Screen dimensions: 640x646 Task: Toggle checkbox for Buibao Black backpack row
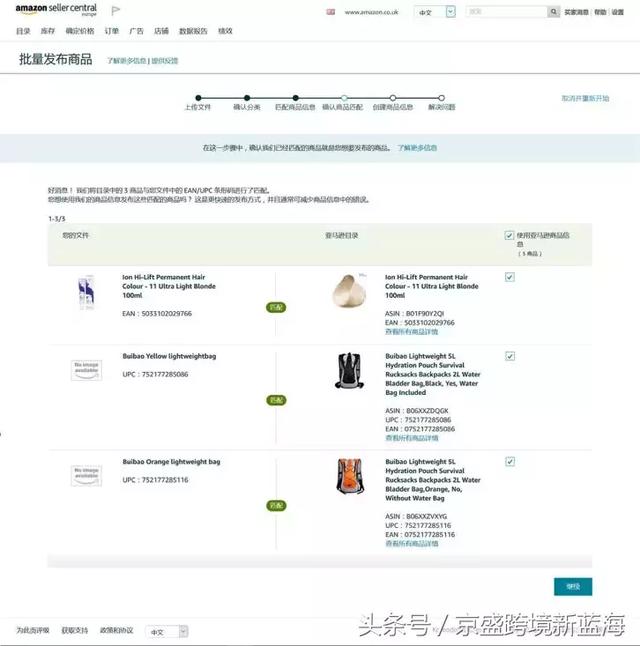click(x=510, y=356)
